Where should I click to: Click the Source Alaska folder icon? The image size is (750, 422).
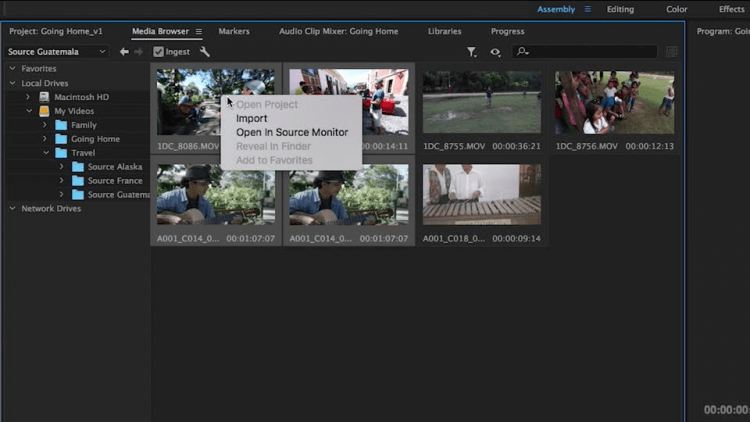pyautogui.click(x=77, y=167)
